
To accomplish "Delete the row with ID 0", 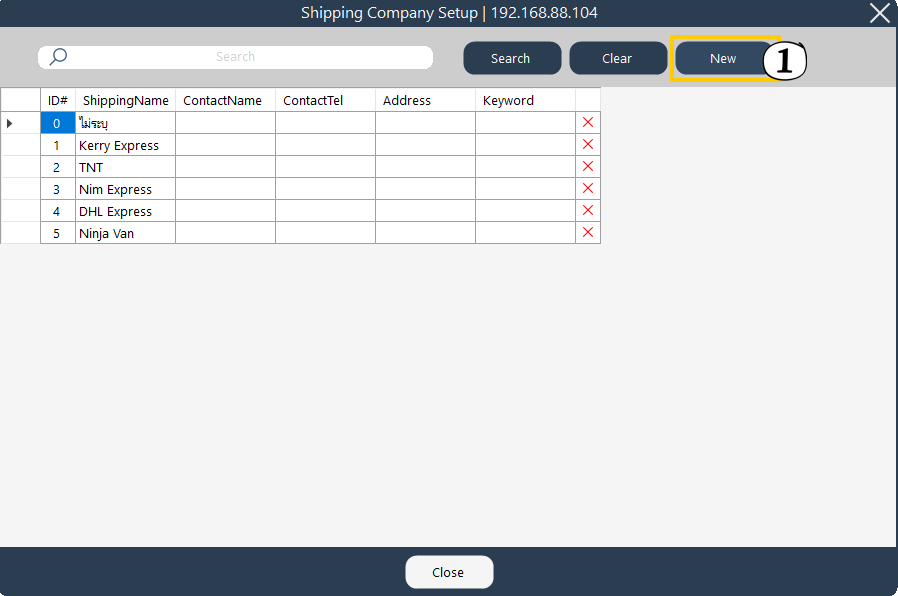I will click(588, 123).
